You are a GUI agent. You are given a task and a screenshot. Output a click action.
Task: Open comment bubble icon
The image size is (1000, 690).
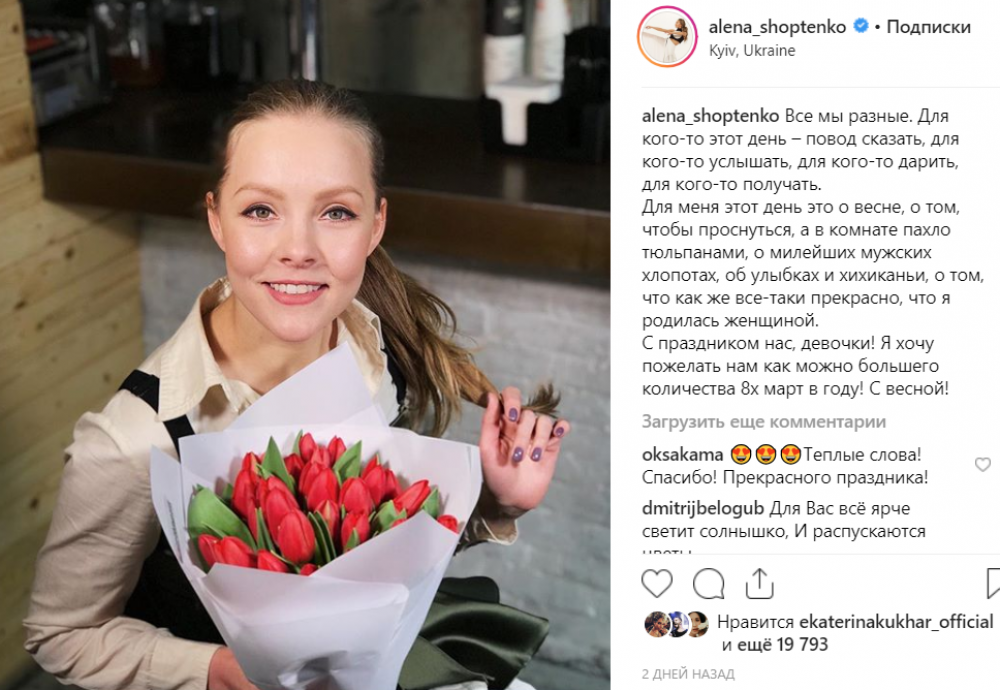coord(709,583)
